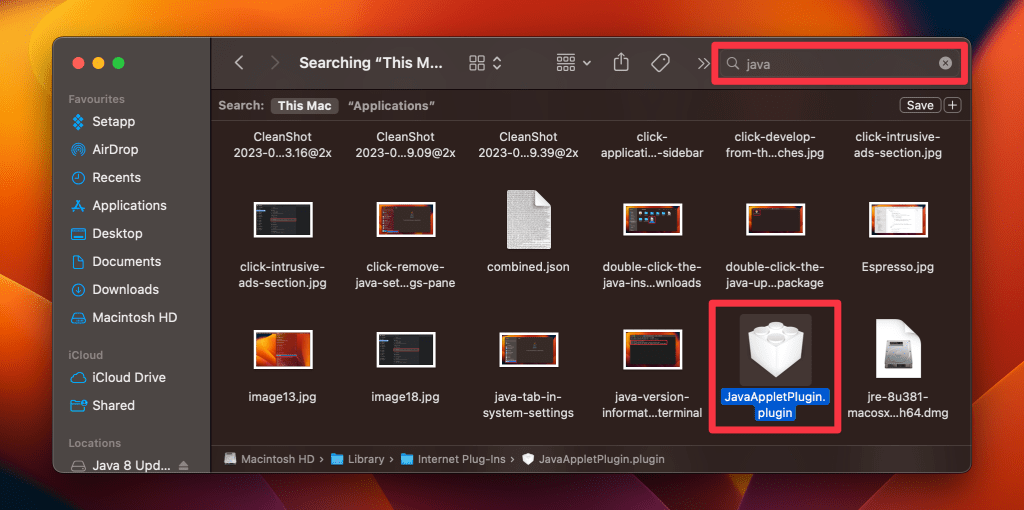
Task: Select java-version-informat...terminal thumbnail
Action: click(652, 349)
